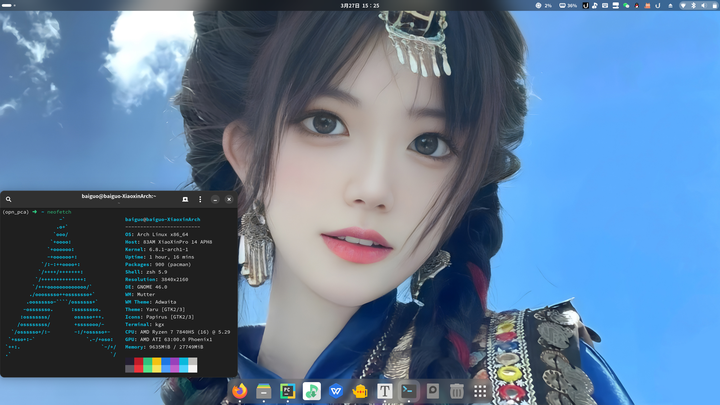720x405 pixels.
Task: Click the GPU: AMD ATI Phoenix1 line
Action: coord(169,339)
